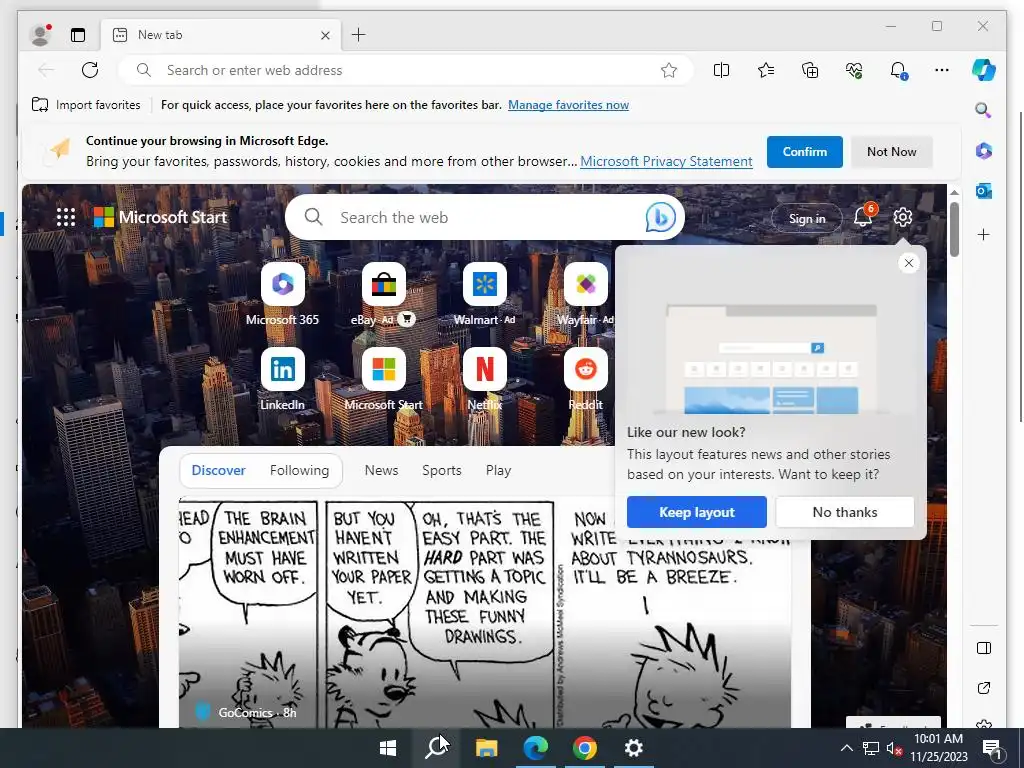The image size is (1024, 768).
Task: Click No thanks
Action: point(844,512)
